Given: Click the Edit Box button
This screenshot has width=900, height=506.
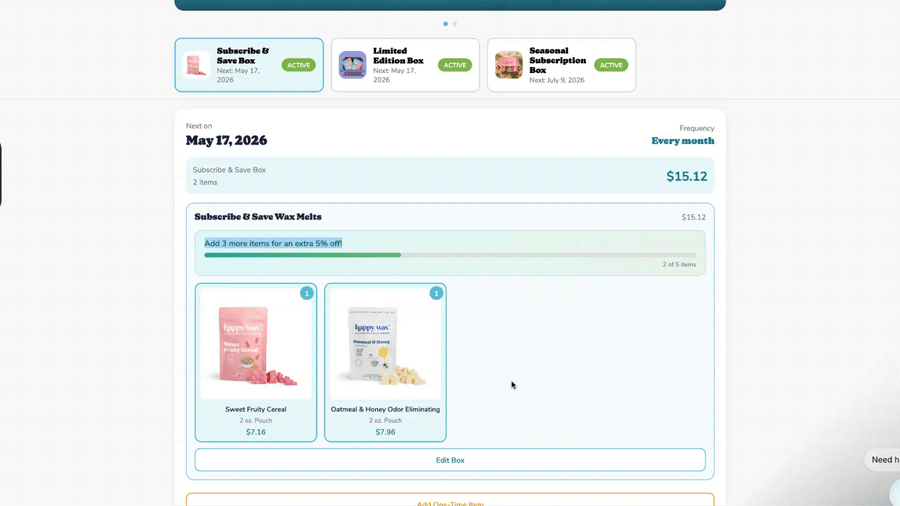Looking at the screenshot, I should [450, 460].
